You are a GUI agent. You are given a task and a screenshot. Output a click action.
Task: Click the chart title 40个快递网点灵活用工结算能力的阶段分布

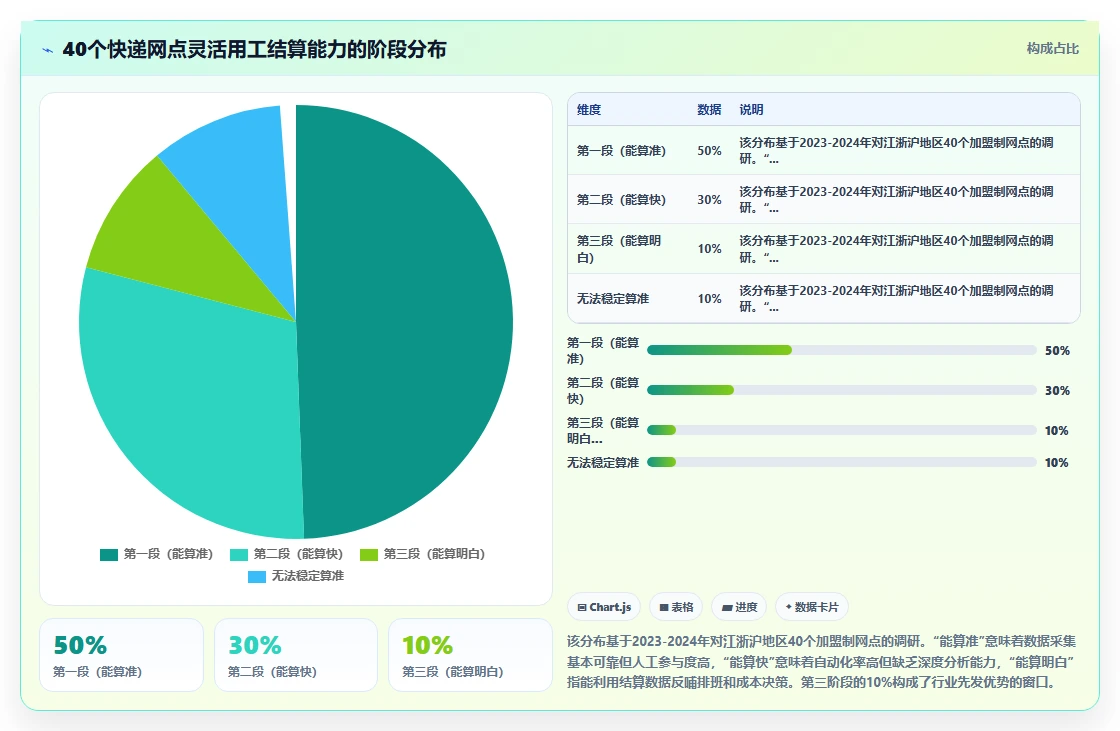coord(254,49)
